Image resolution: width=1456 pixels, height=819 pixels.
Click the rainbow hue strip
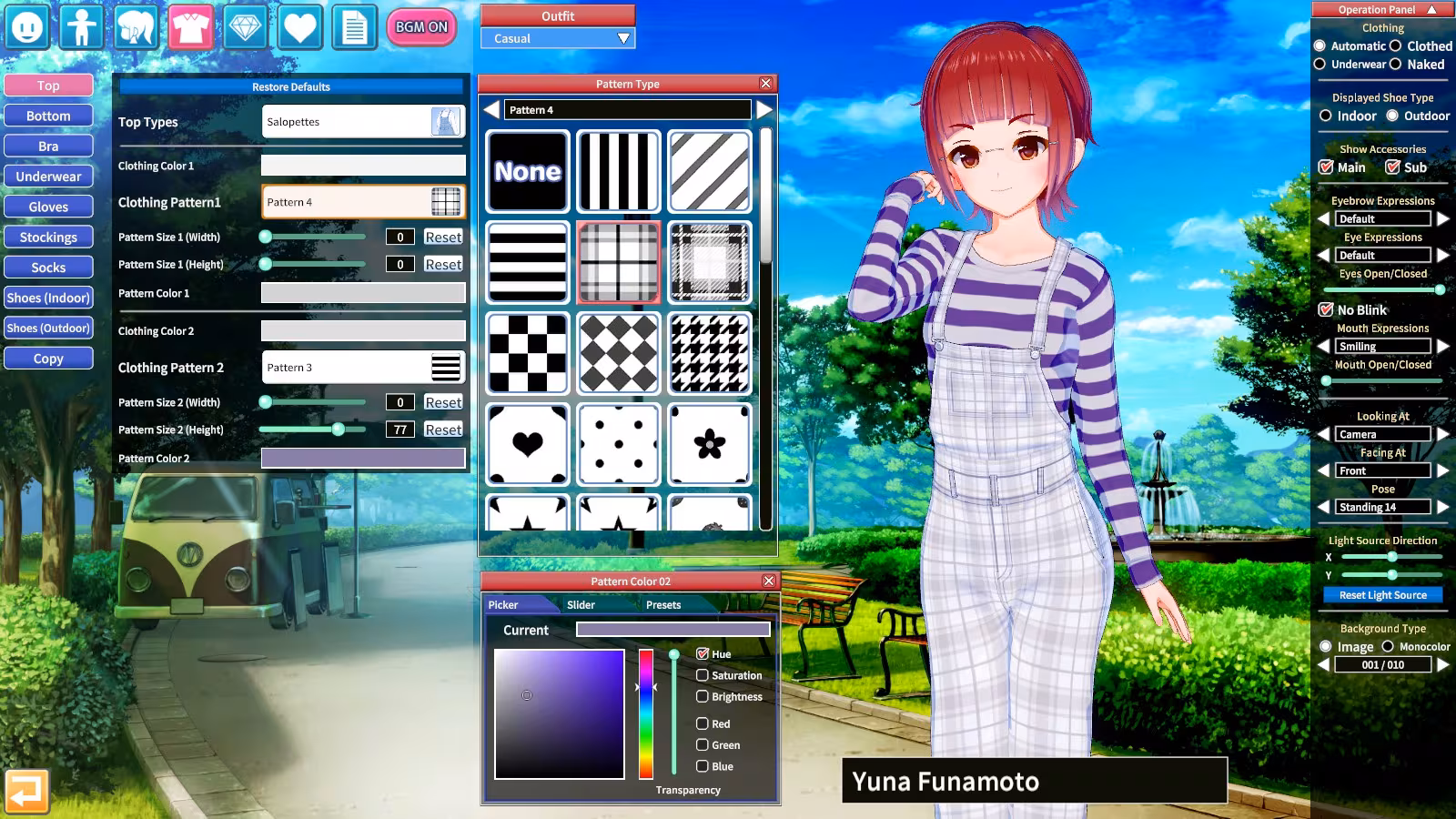646,713
